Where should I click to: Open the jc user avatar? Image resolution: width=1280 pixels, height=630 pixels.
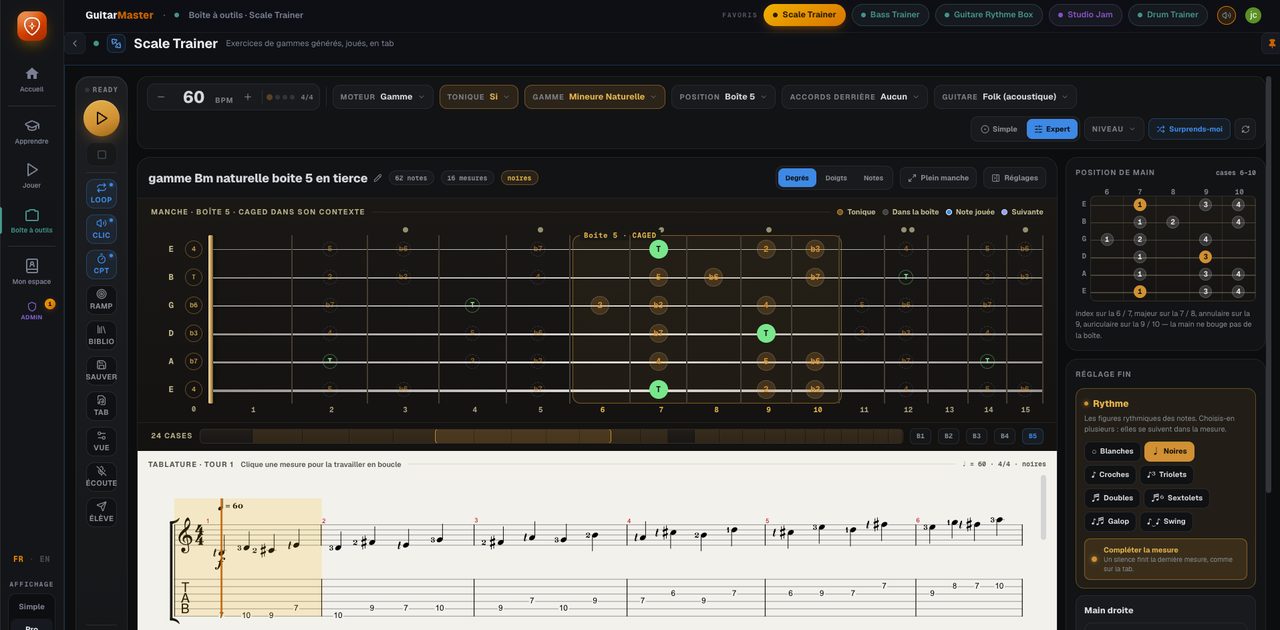click(1253, 15)
